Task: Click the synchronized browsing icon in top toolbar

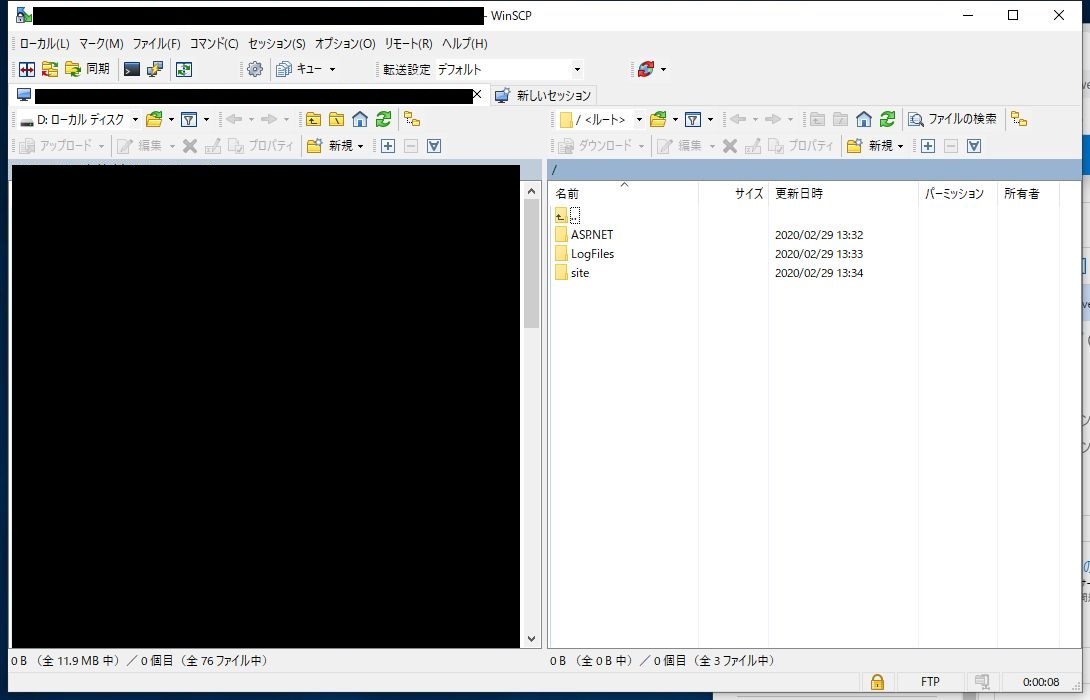Action: tap(50, 69)
